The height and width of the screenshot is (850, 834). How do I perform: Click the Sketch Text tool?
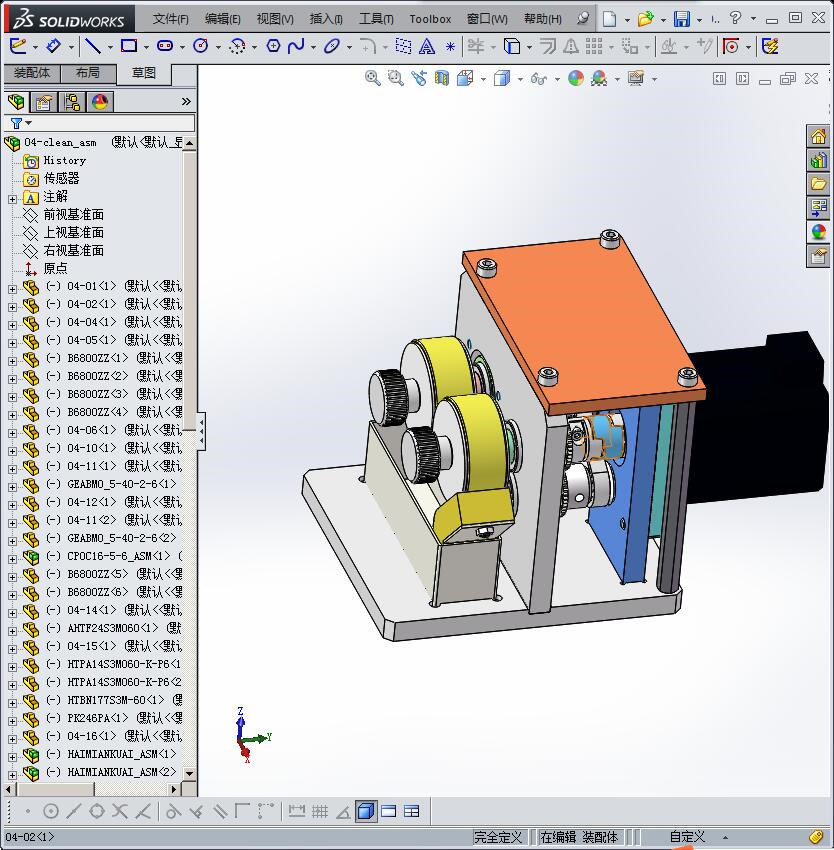(427, 47)
